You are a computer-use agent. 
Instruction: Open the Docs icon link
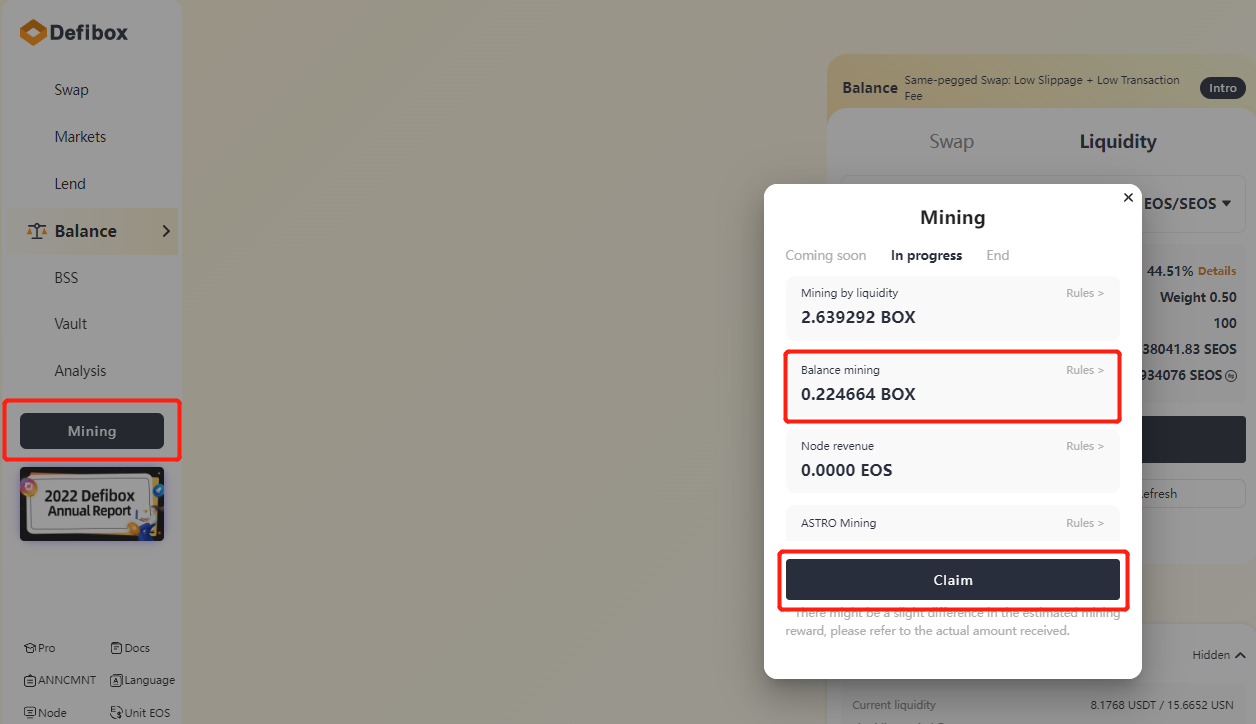[x=116, y=648]
